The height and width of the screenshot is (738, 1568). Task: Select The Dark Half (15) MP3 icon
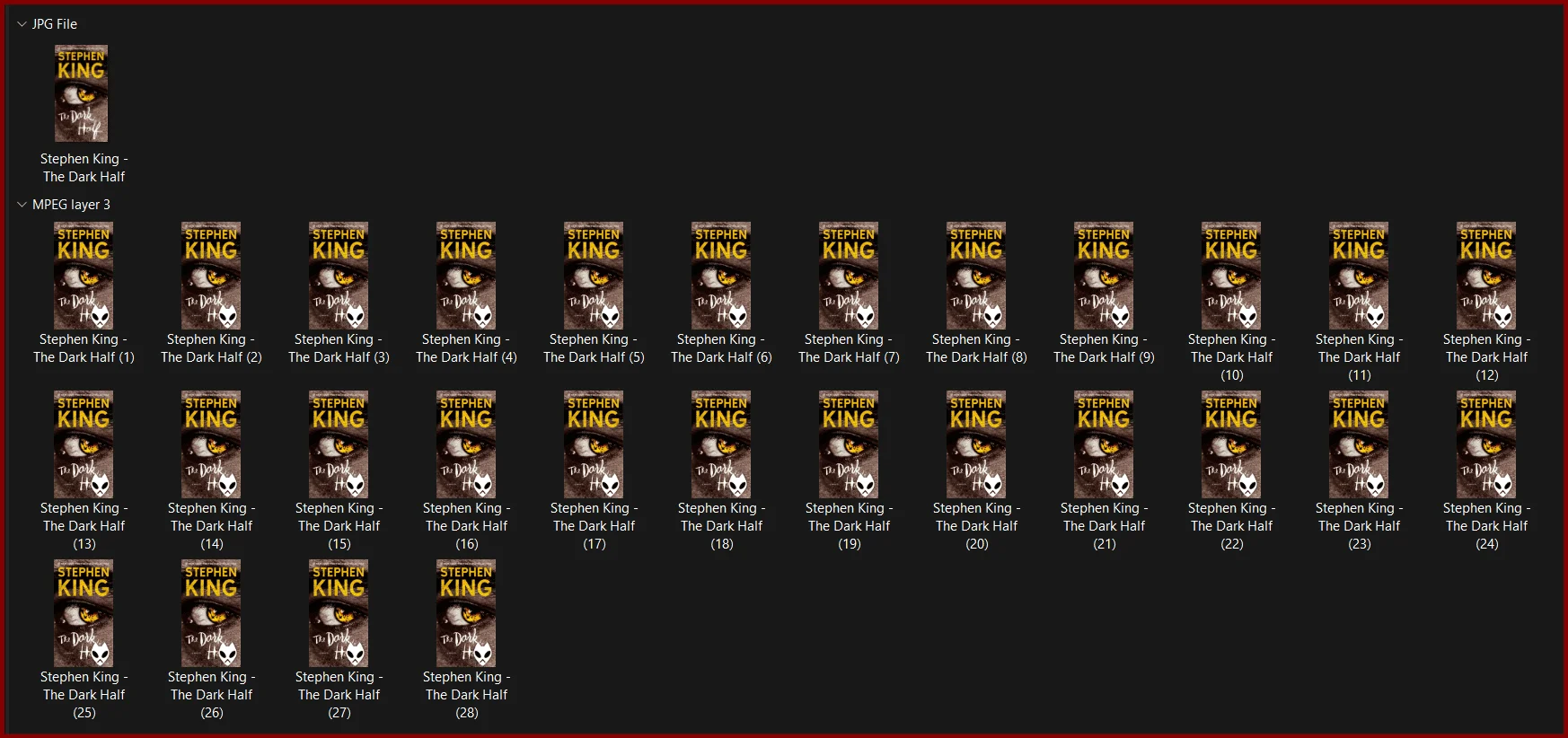[339, 444]
